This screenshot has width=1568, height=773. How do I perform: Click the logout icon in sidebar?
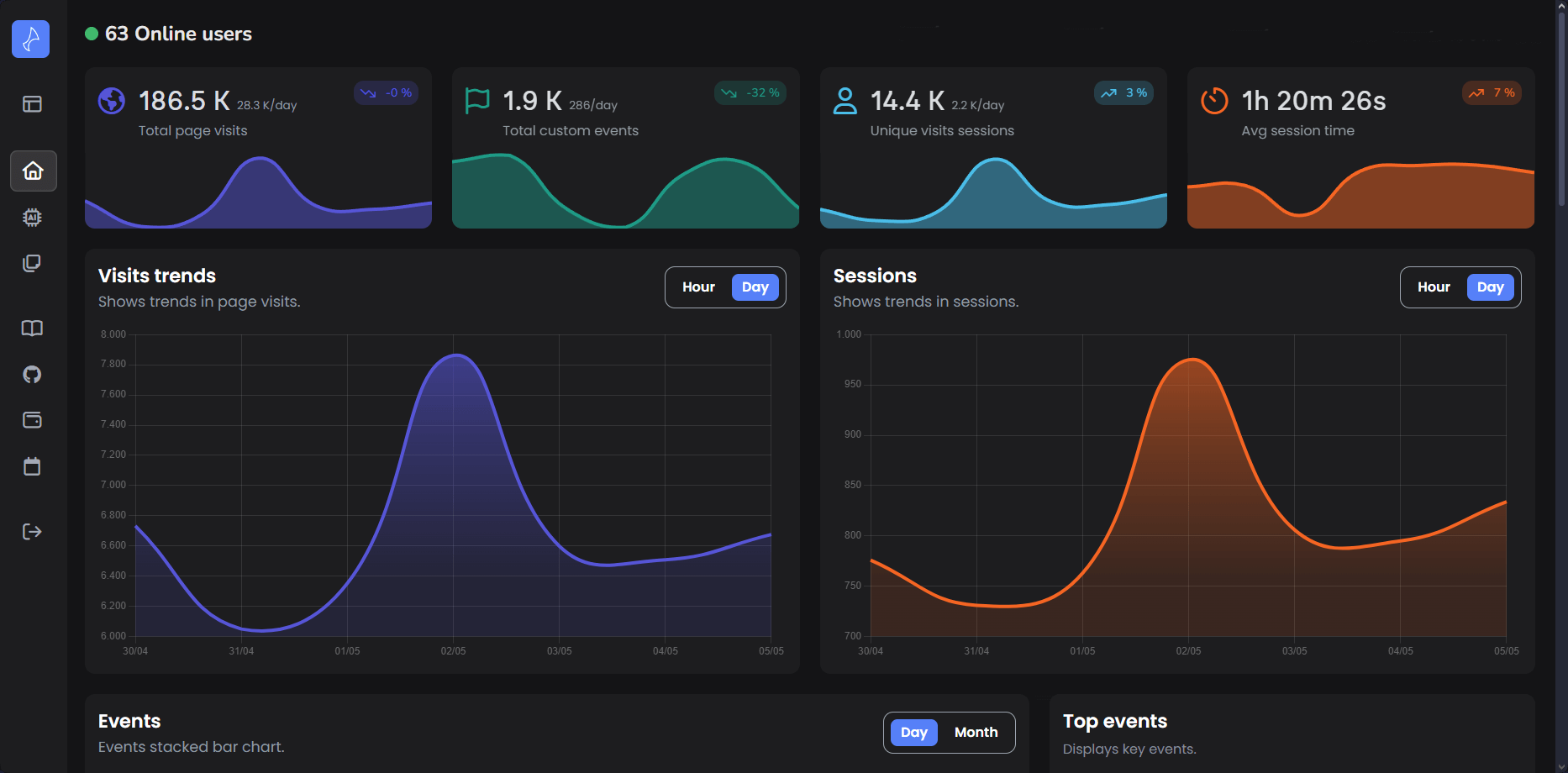32,532
